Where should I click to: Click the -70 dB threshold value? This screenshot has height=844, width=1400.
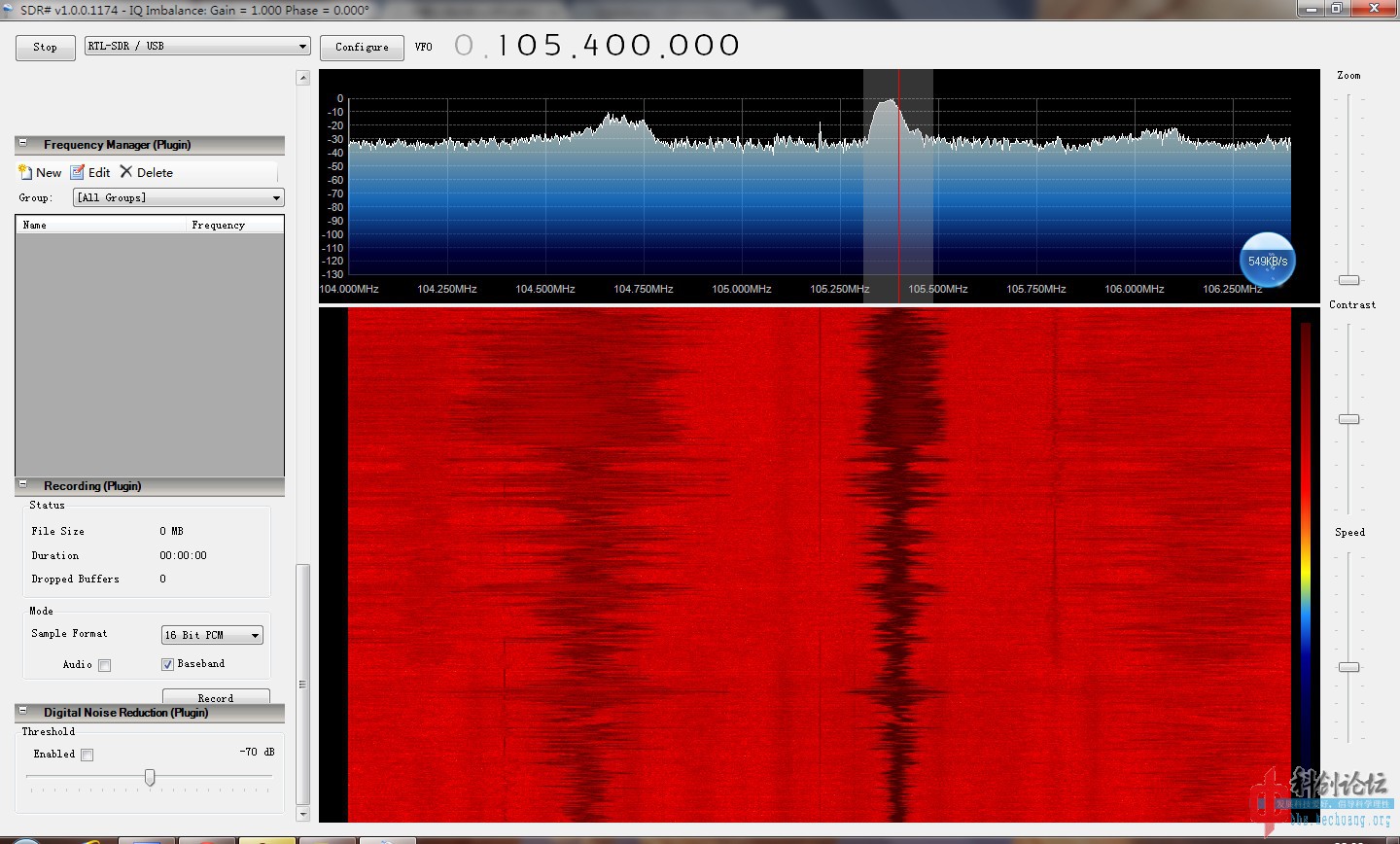258,752
